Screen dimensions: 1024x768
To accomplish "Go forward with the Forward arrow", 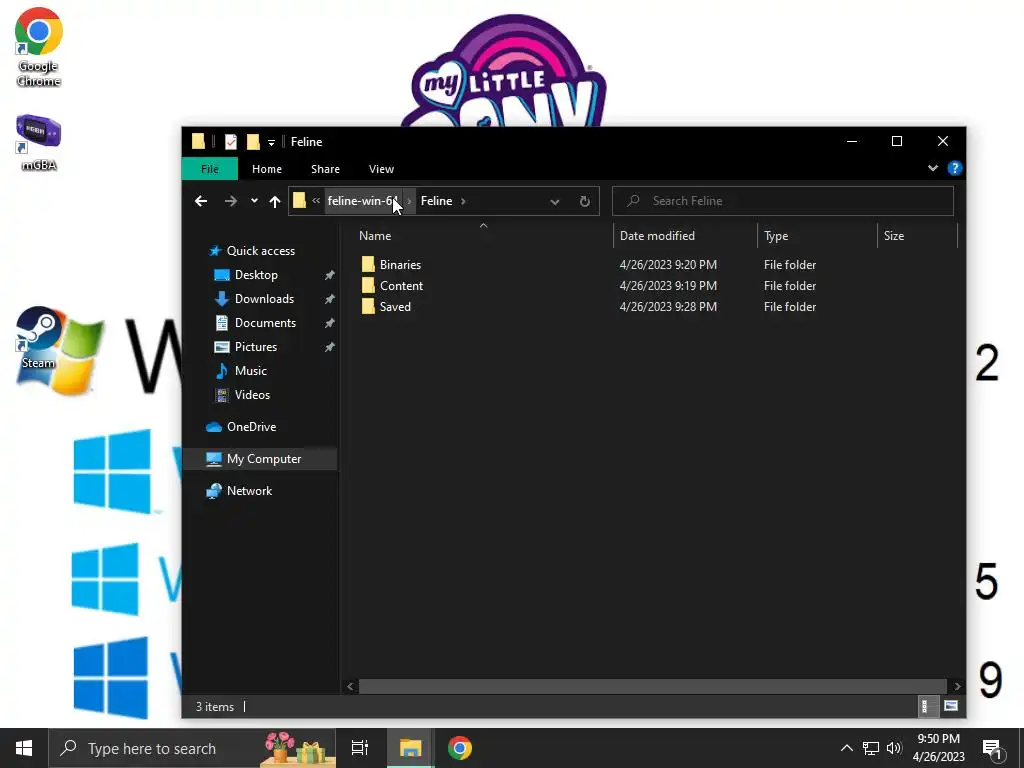I will pyautogui.click(x=231, y=201).
